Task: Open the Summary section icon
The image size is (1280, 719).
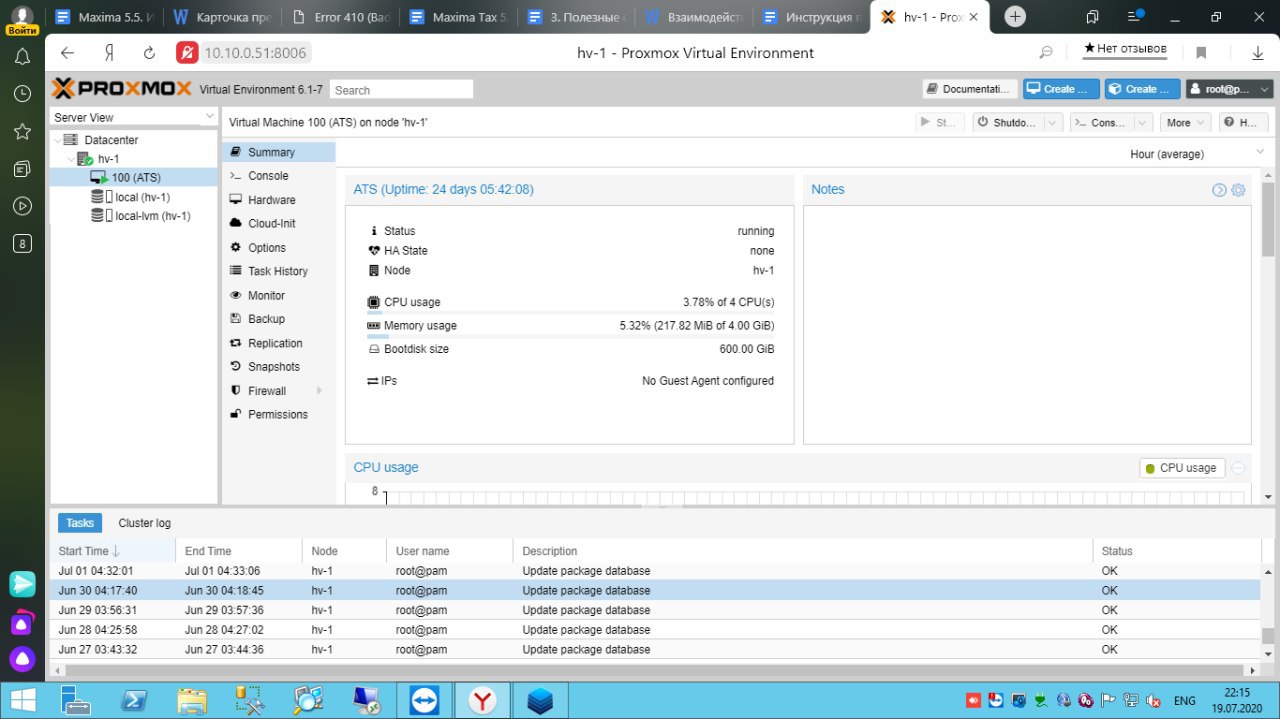Action: 236,152
